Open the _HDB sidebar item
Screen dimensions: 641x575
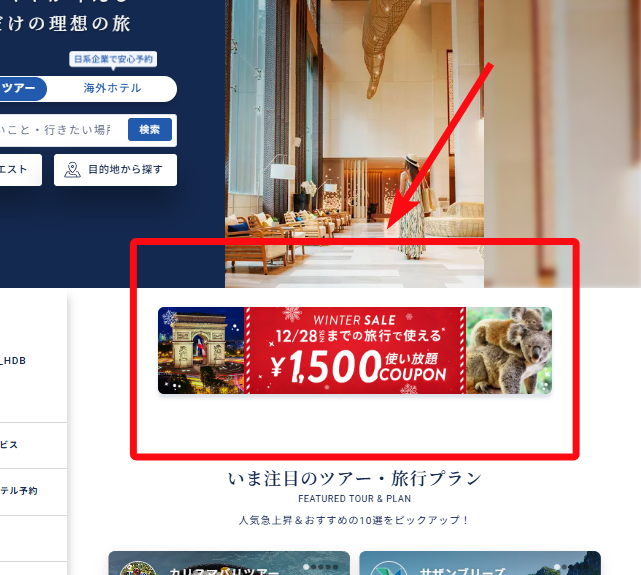[34, 360]
